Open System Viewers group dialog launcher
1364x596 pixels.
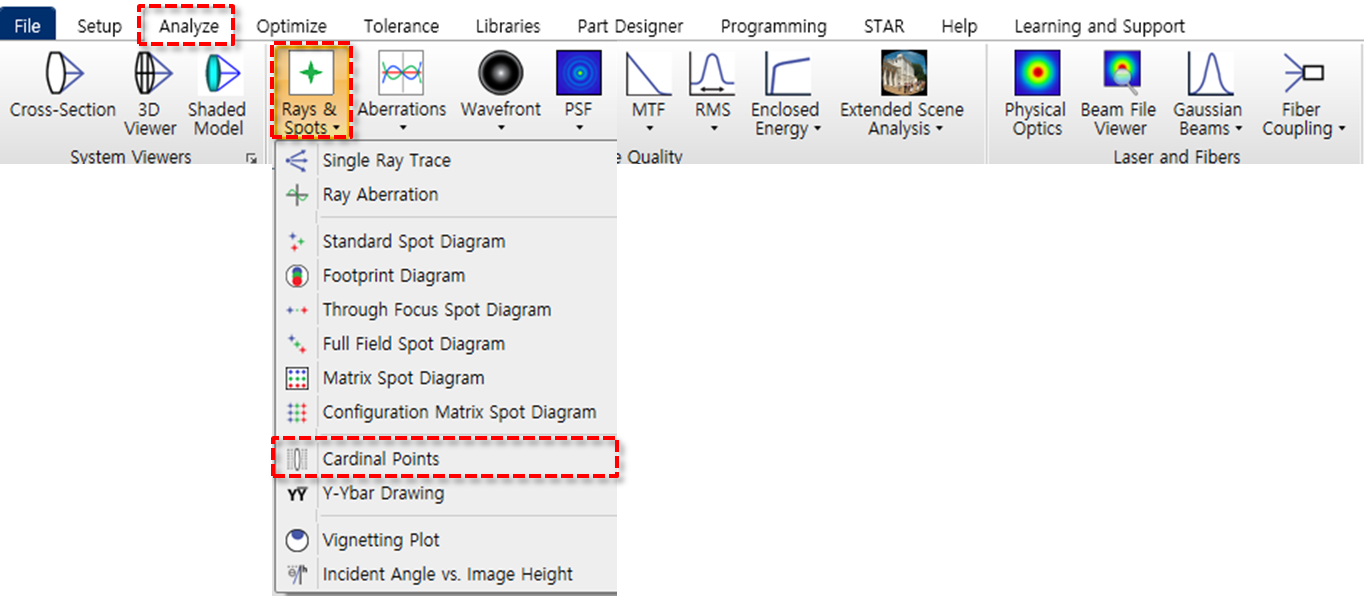point(251,158)
